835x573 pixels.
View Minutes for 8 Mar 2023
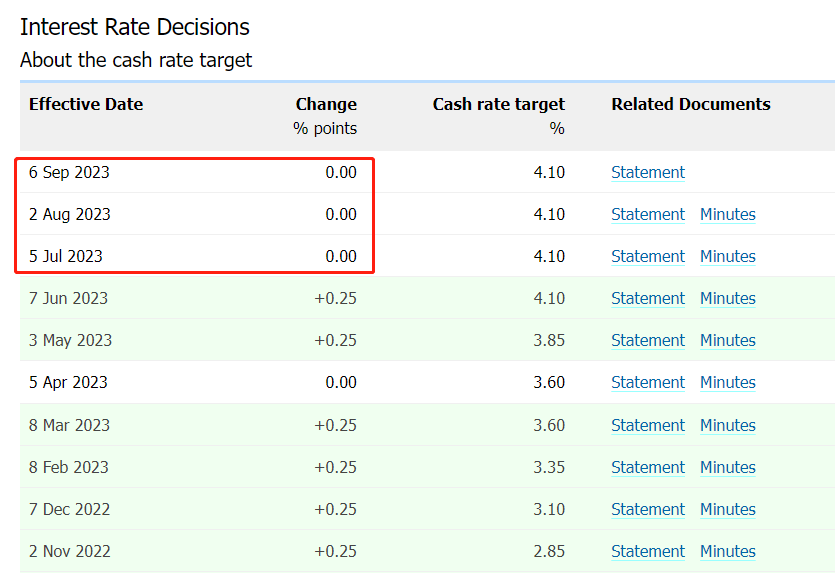point(727,425)
